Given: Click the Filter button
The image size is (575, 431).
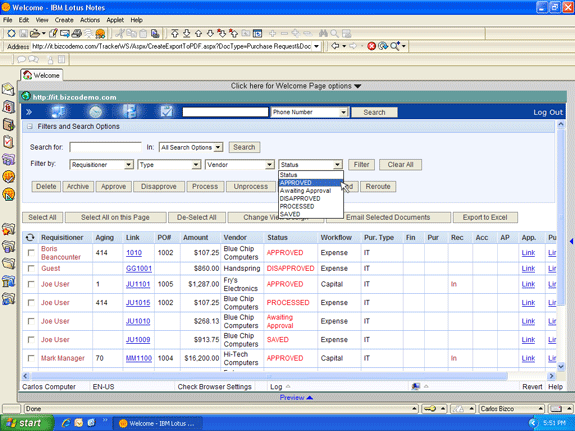Looking at the screenshot, I should click(361, 165).
